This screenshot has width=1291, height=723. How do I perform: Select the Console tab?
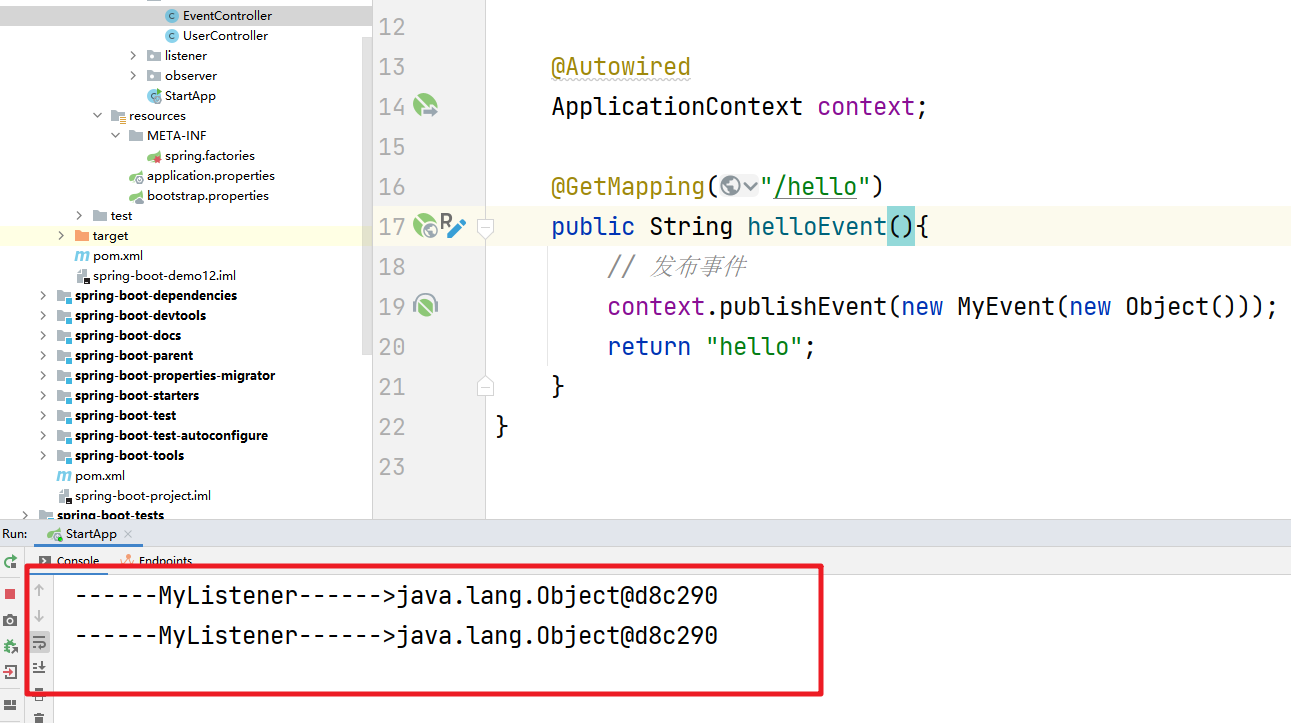76,561
